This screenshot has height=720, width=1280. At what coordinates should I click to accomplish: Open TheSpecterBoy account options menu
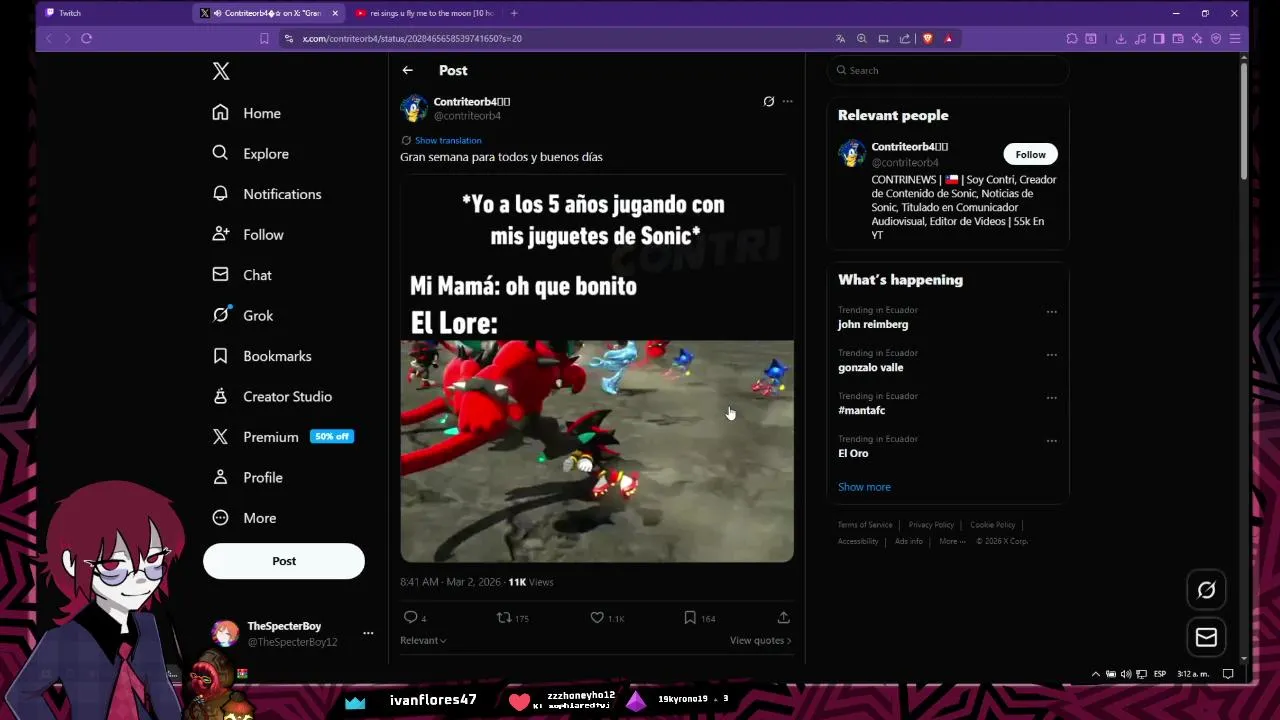(368, 633)
